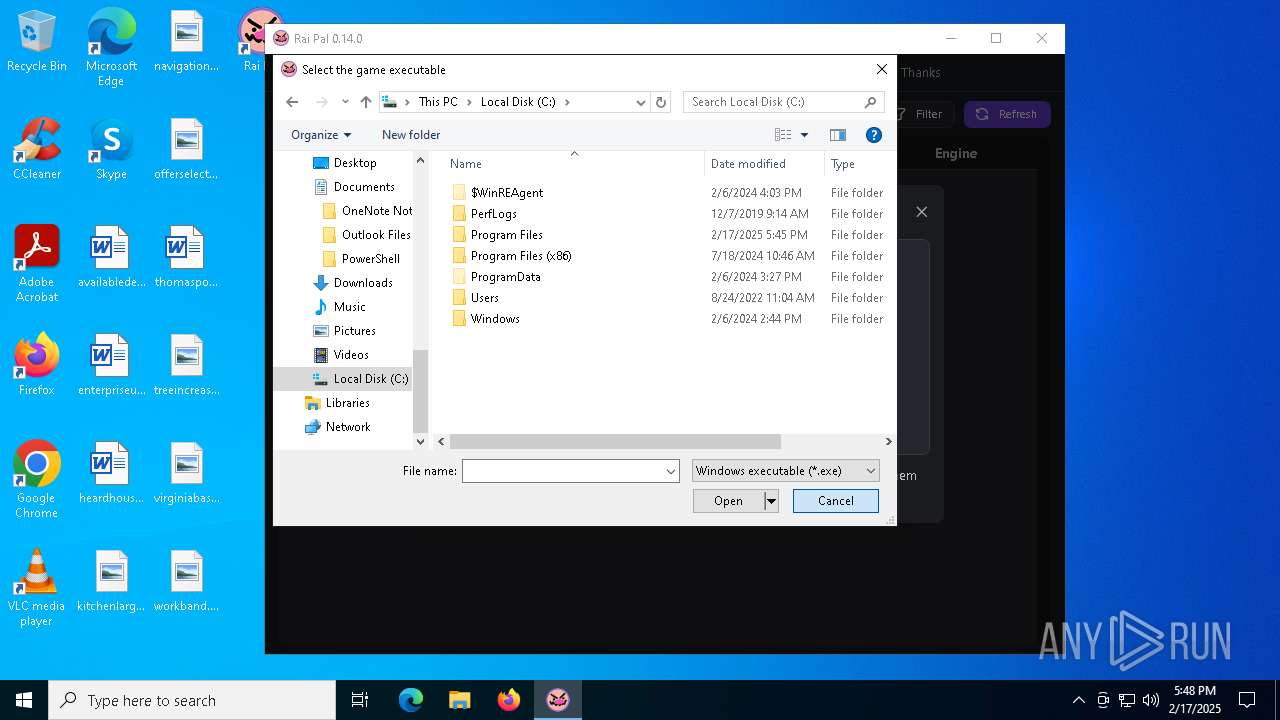Screen dimensions: 1280x720
Task: Click the File name input box
Action: pos(562,471)
